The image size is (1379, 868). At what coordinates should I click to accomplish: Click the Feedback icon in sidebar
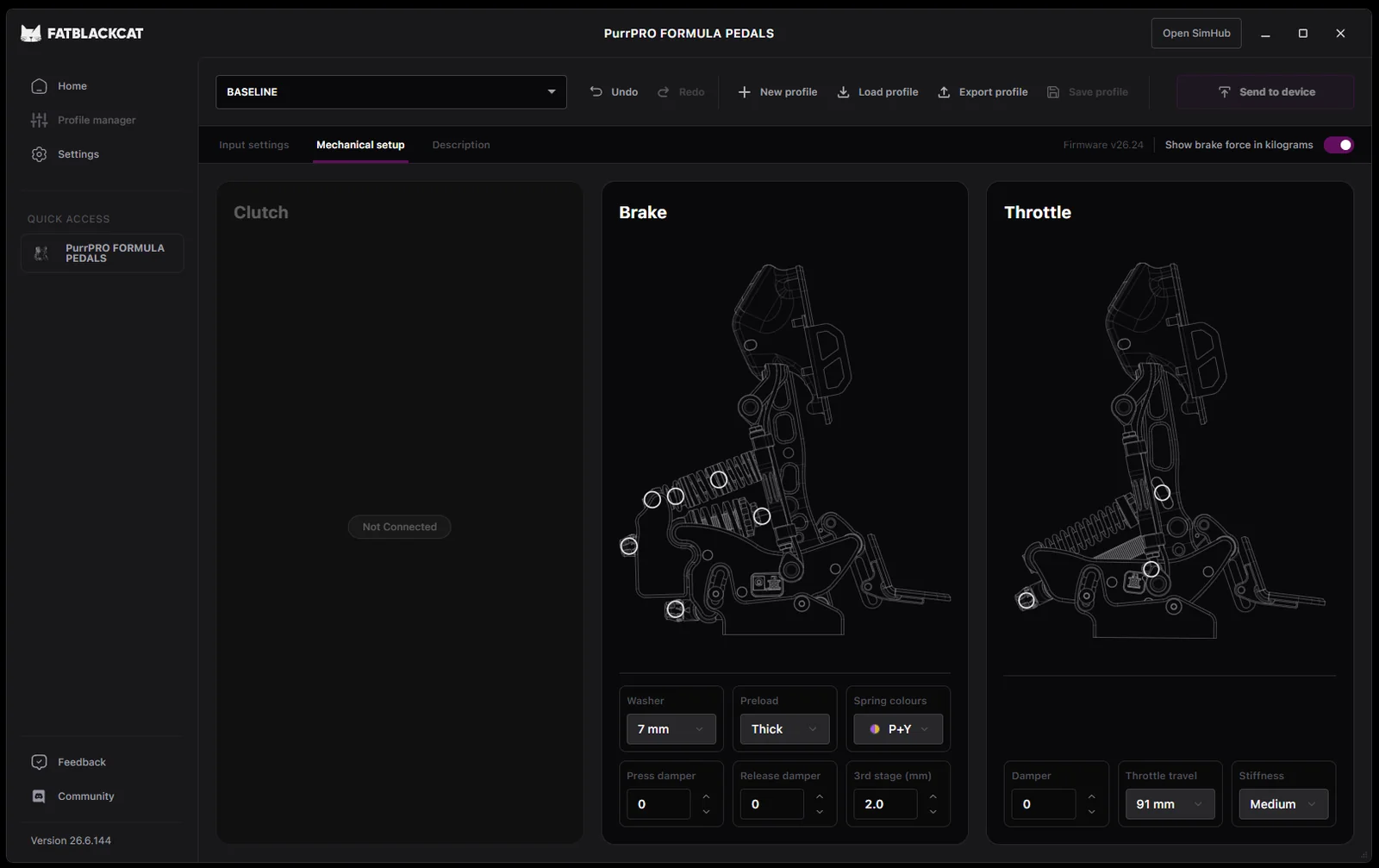(x=39, y=762)
